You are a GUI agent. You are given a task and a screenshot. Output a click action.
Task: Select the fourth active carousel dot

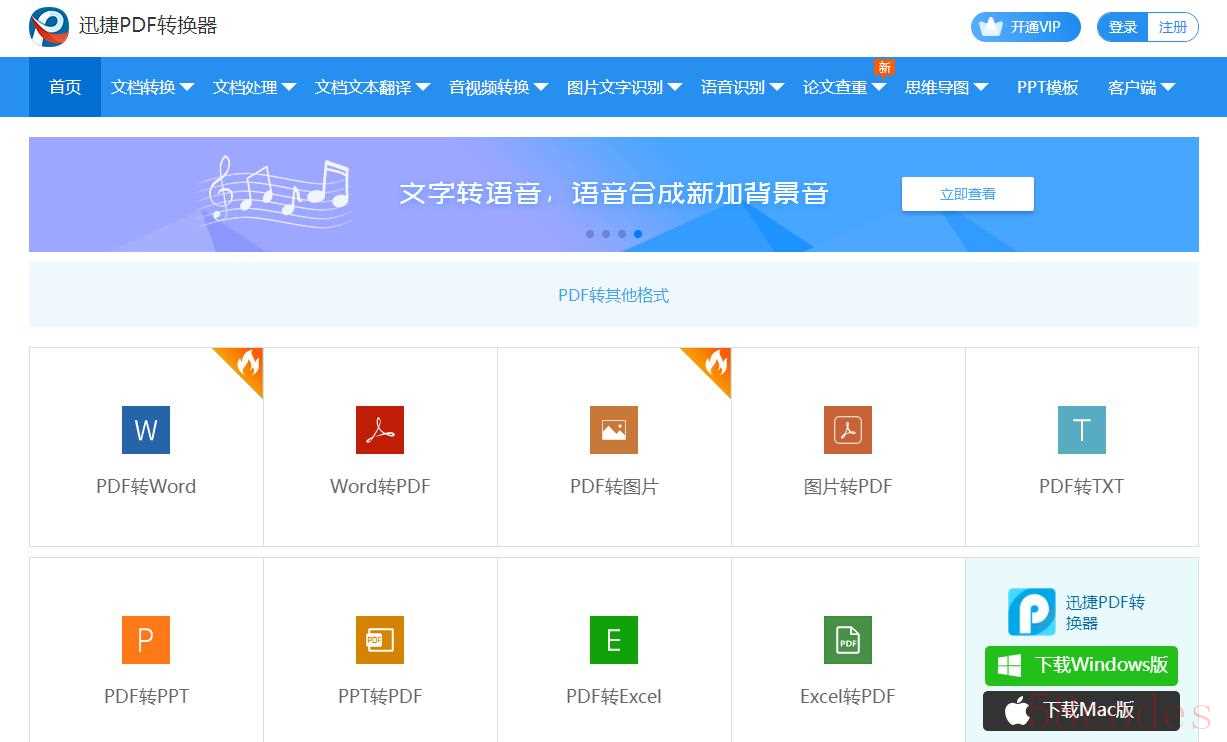coord(638,234)
